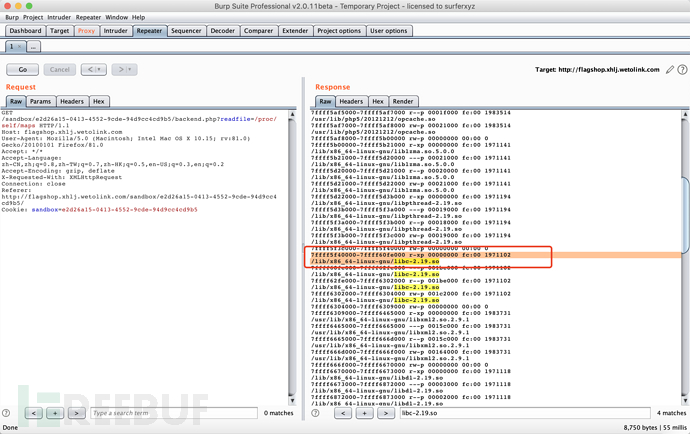
Task: Focus the request search term field
Action: point(174,413)
